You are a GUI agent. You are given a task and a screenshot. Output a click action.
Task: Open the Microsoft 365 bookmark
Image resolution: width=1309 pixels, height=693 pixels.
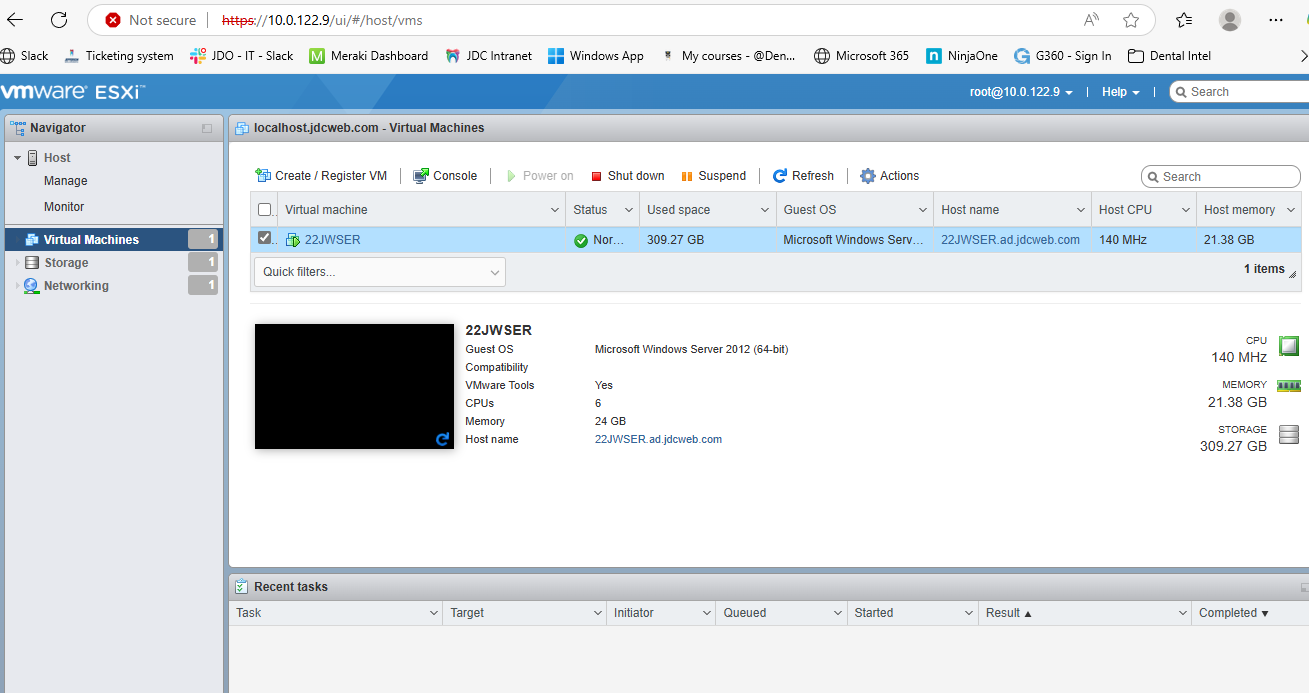[x=862, y=56]
